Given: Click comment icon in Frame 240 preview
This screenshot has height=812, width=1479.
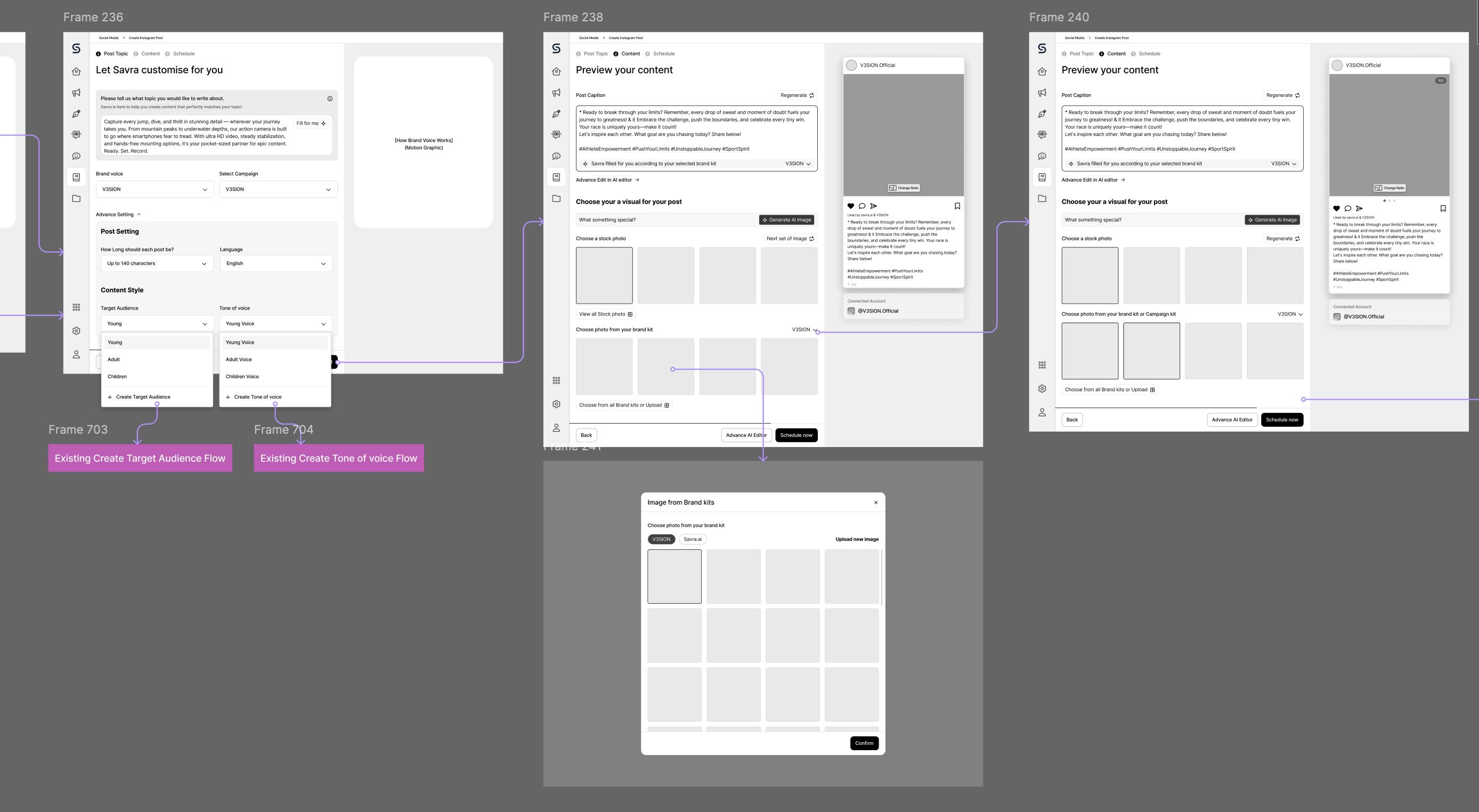Looking at the screenshot, I should 1347,208.
